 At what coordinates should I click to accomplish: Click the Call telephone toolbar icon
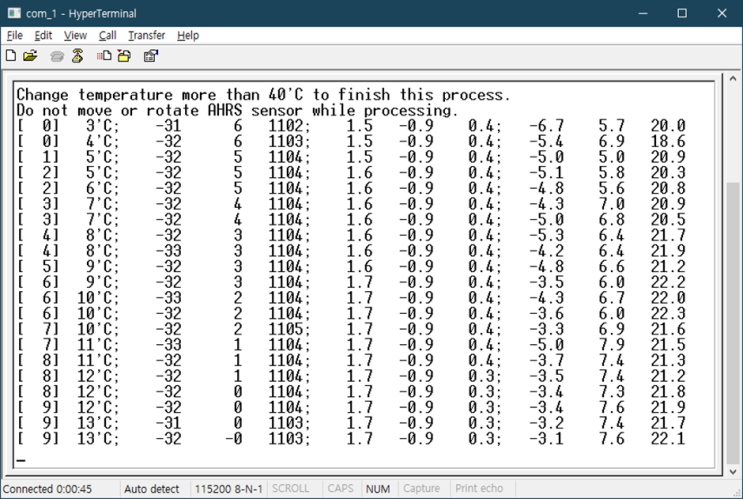[57, 56]
